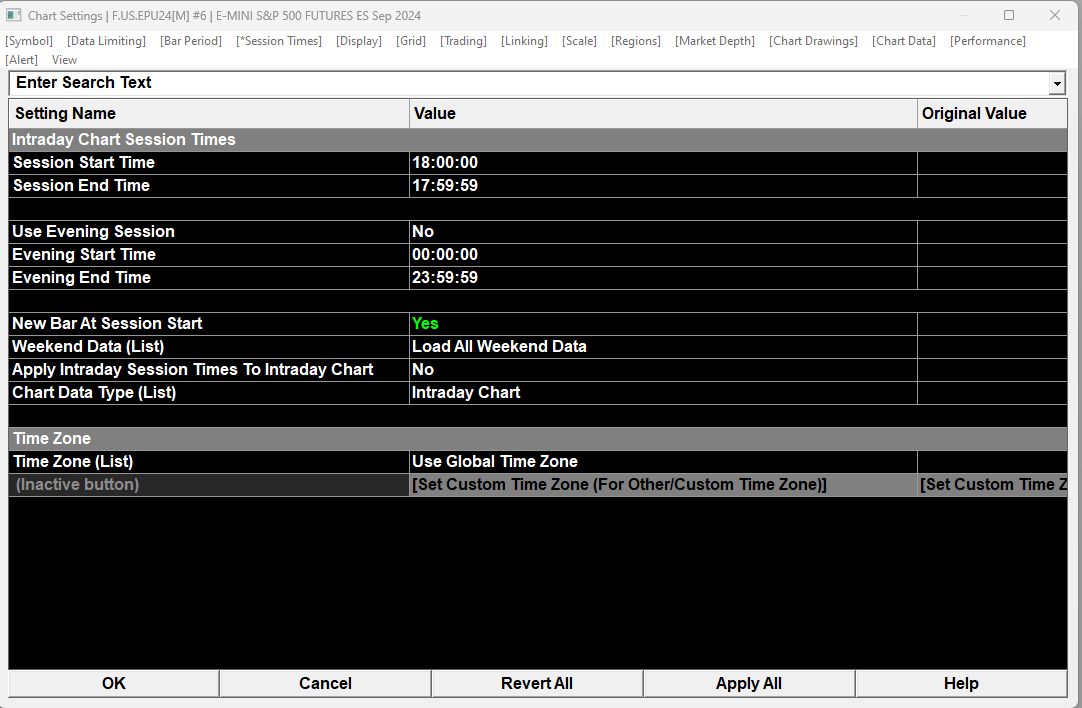Open the View menu
The image size is (1082, 708).
coord(64,60)
